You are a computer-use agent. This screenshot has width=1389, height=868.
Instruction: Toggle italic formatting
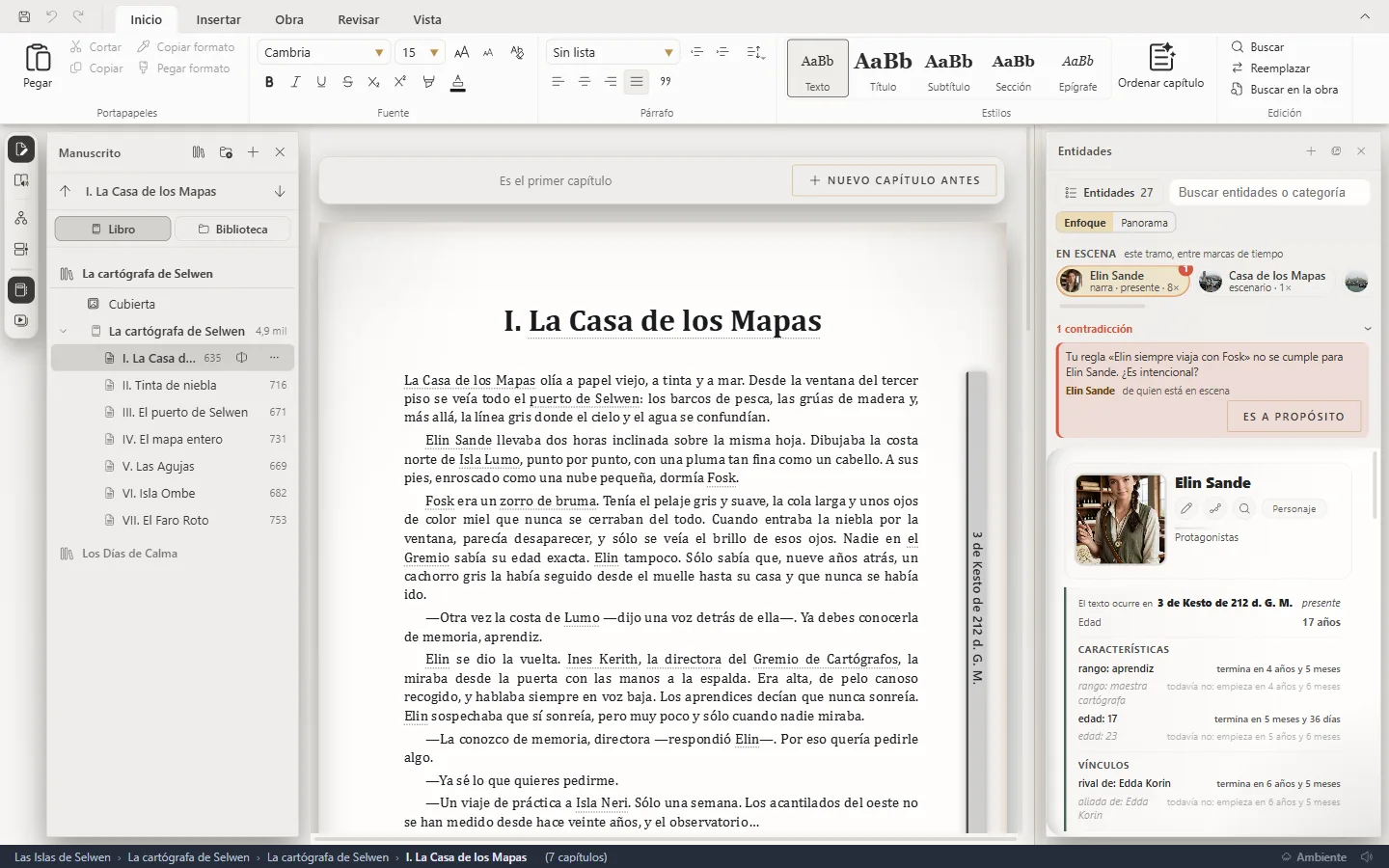click(x=295, y=82)
